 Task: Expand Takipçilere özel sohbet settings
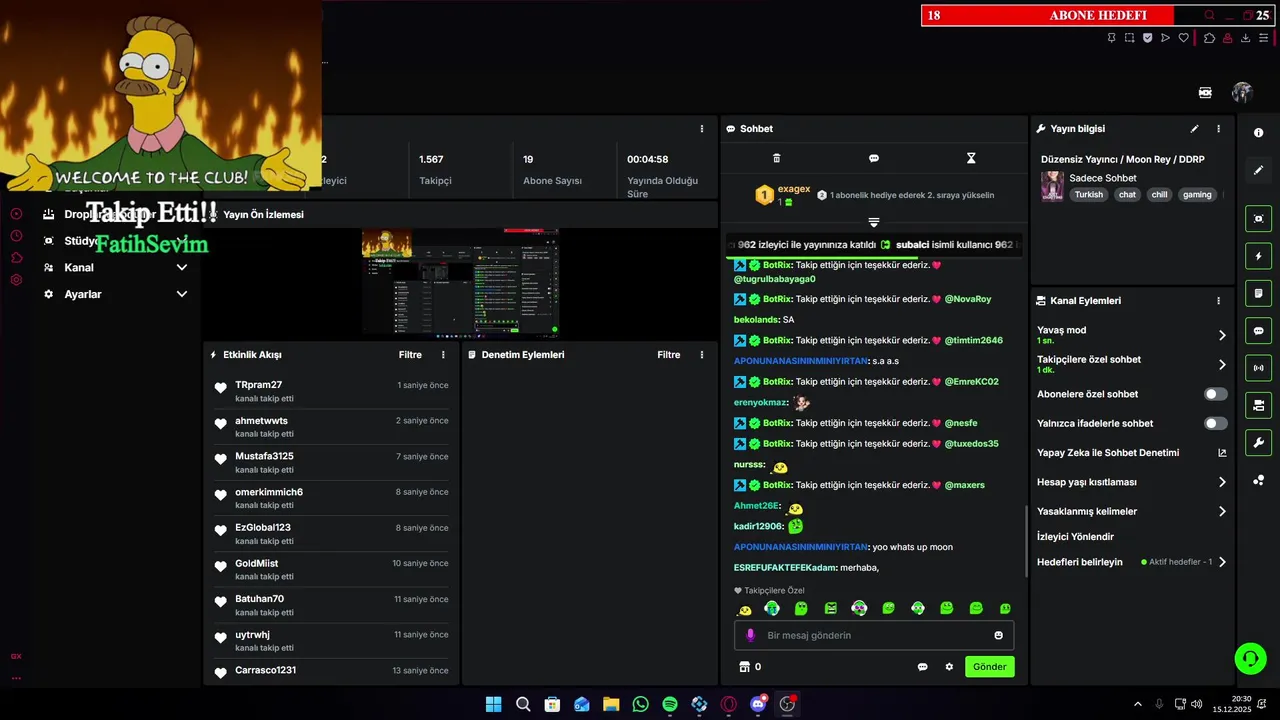tap(1222, 365)
